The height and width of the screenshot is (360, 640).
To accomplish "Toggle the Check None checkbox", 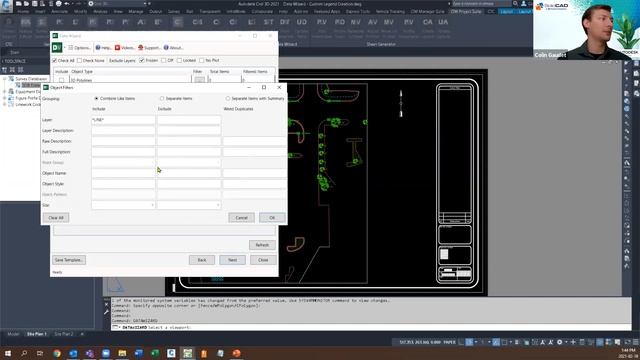I will pyautogui.click(x=80, y=60).
